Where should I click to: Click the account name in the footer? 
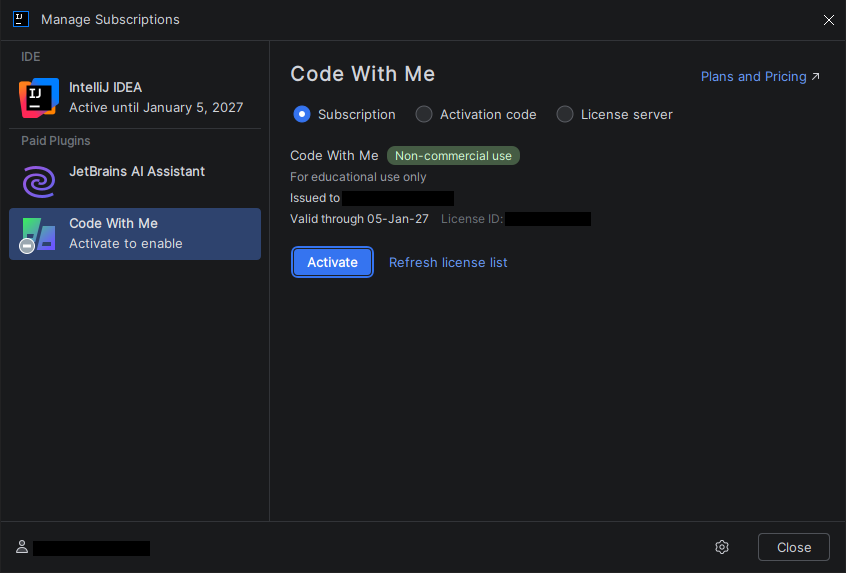pyautogui.click(x=91, y=548)
